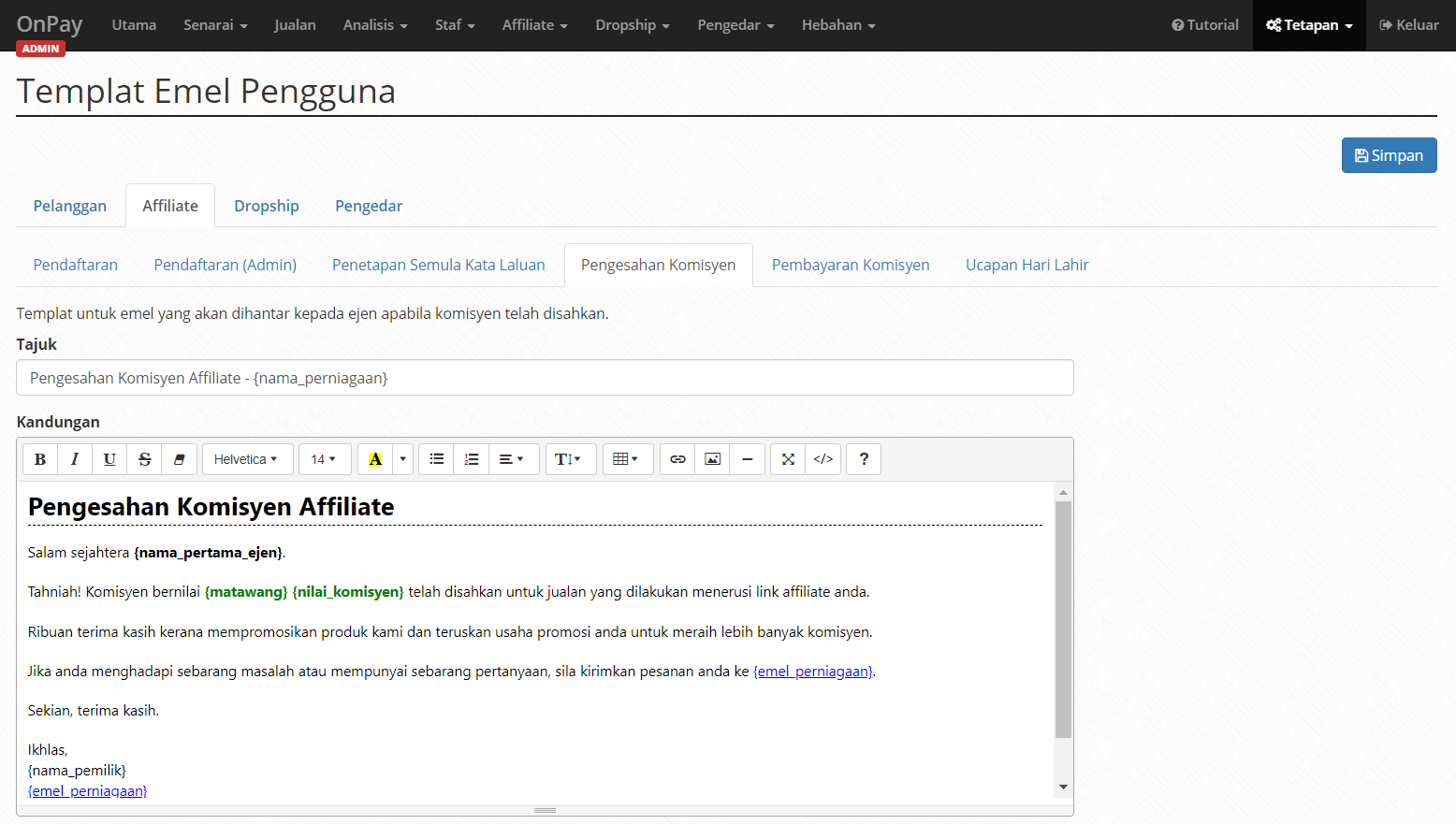Image resolution: width=1456 pixels, height=824 pixels.
Task: Open code view with the </> icon
Action: (x=823, y=459)
